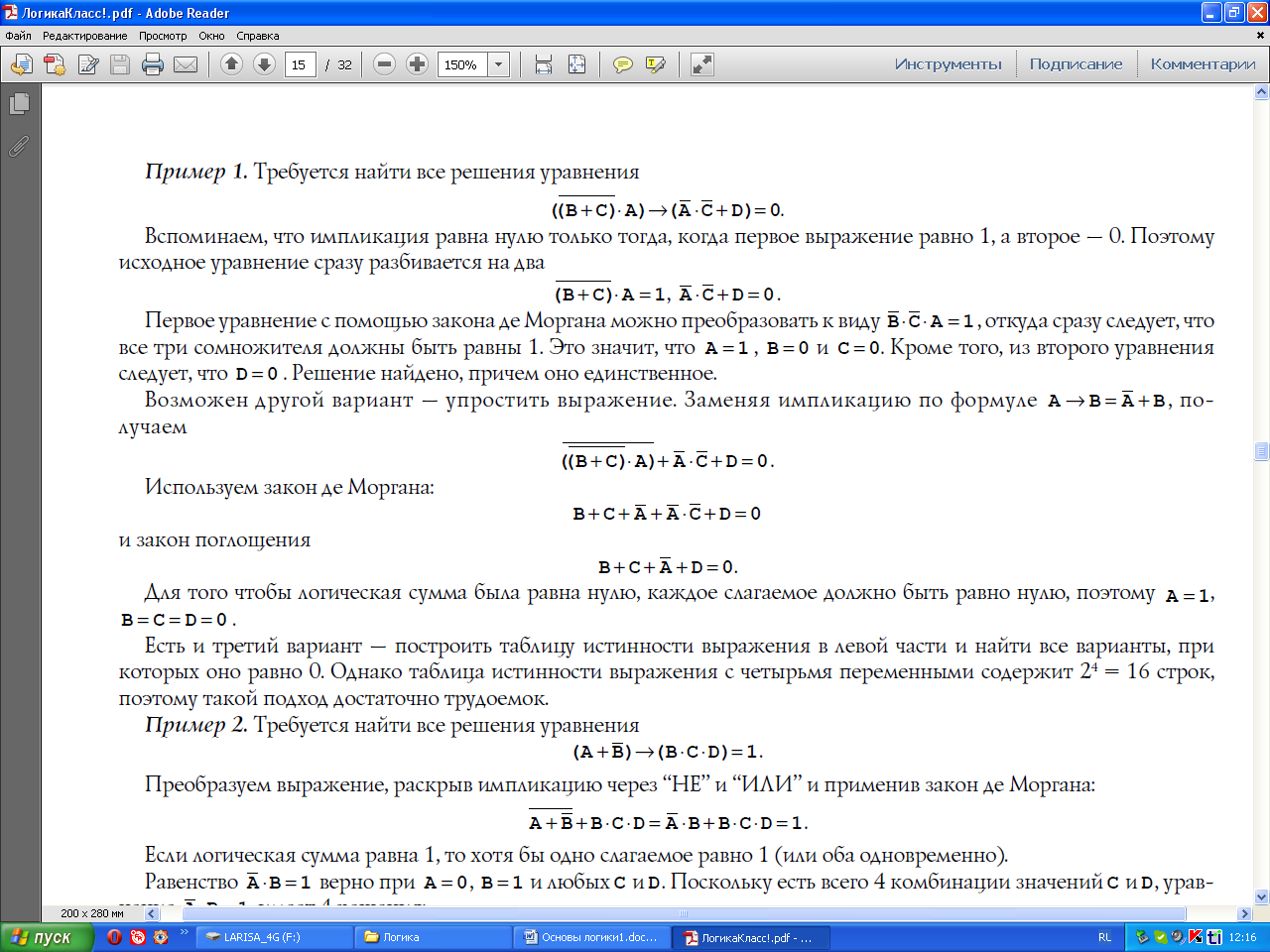Expand quick launch chevron on taskbar
Screen dimensions: 1270x952
coord(184,933)
